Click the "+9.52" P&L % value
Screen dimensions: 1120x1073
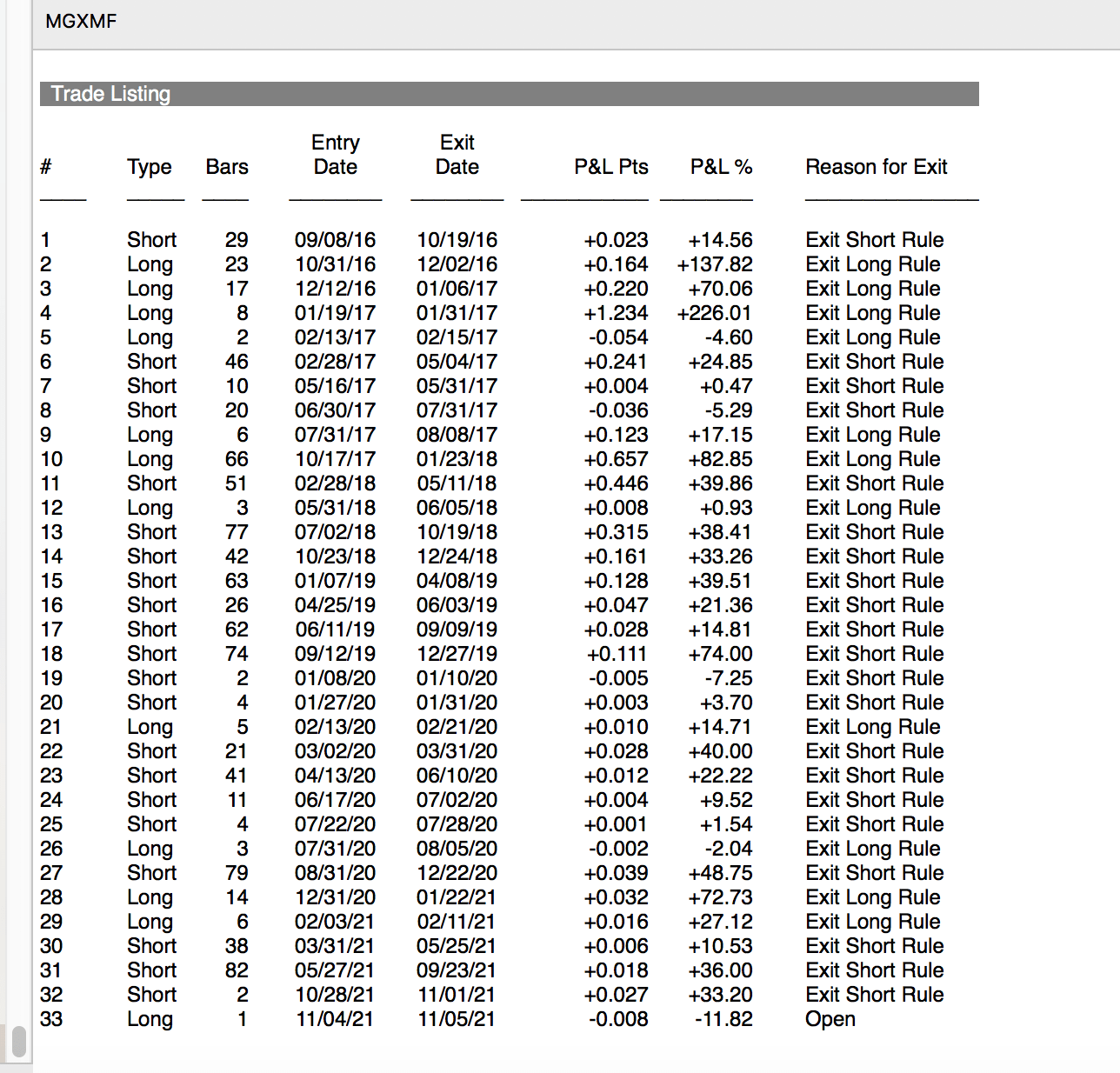coord(726,800)
